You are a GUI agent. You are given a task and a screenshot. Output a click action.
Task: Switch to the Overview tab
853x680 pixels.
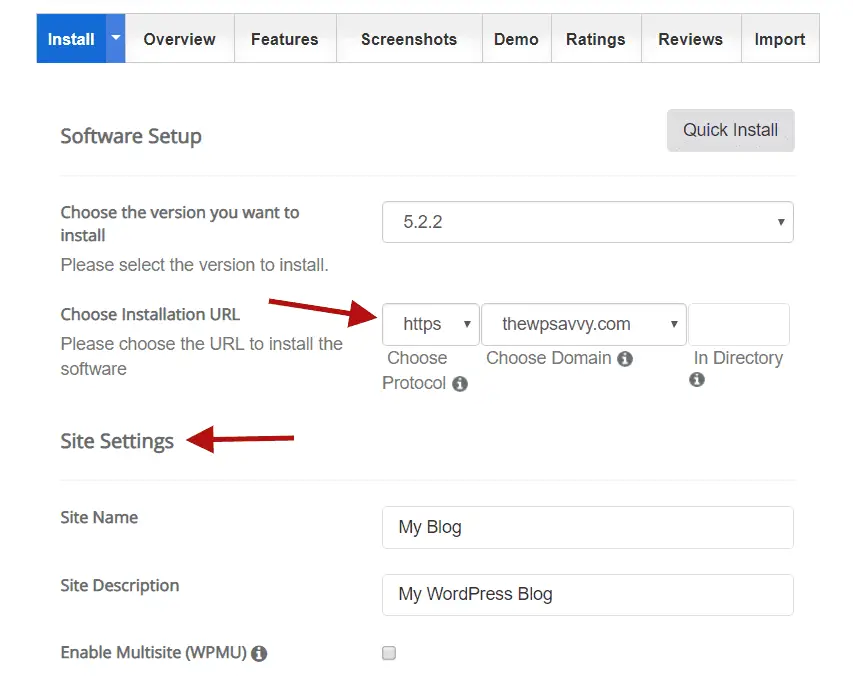click(180, 39)
